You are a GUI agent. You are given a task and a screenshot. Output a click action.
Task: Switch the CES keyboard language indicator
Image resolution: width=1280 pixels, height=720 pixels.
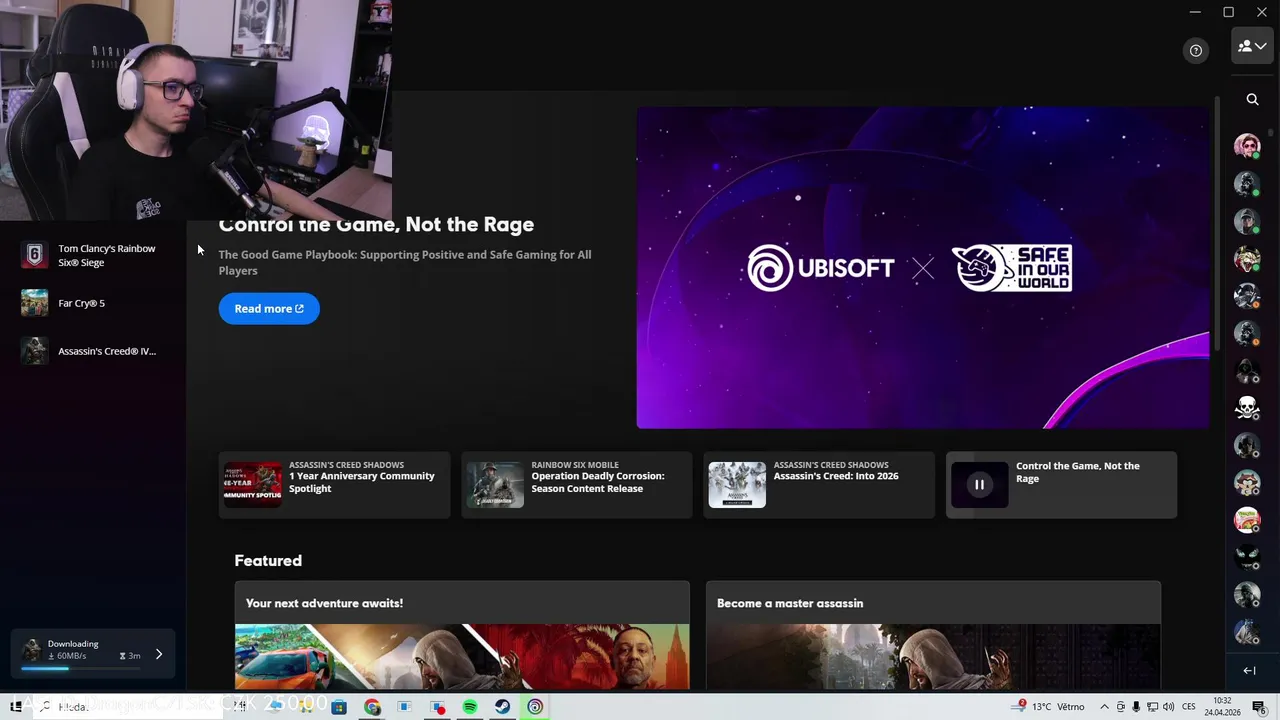click(1189, 707)
